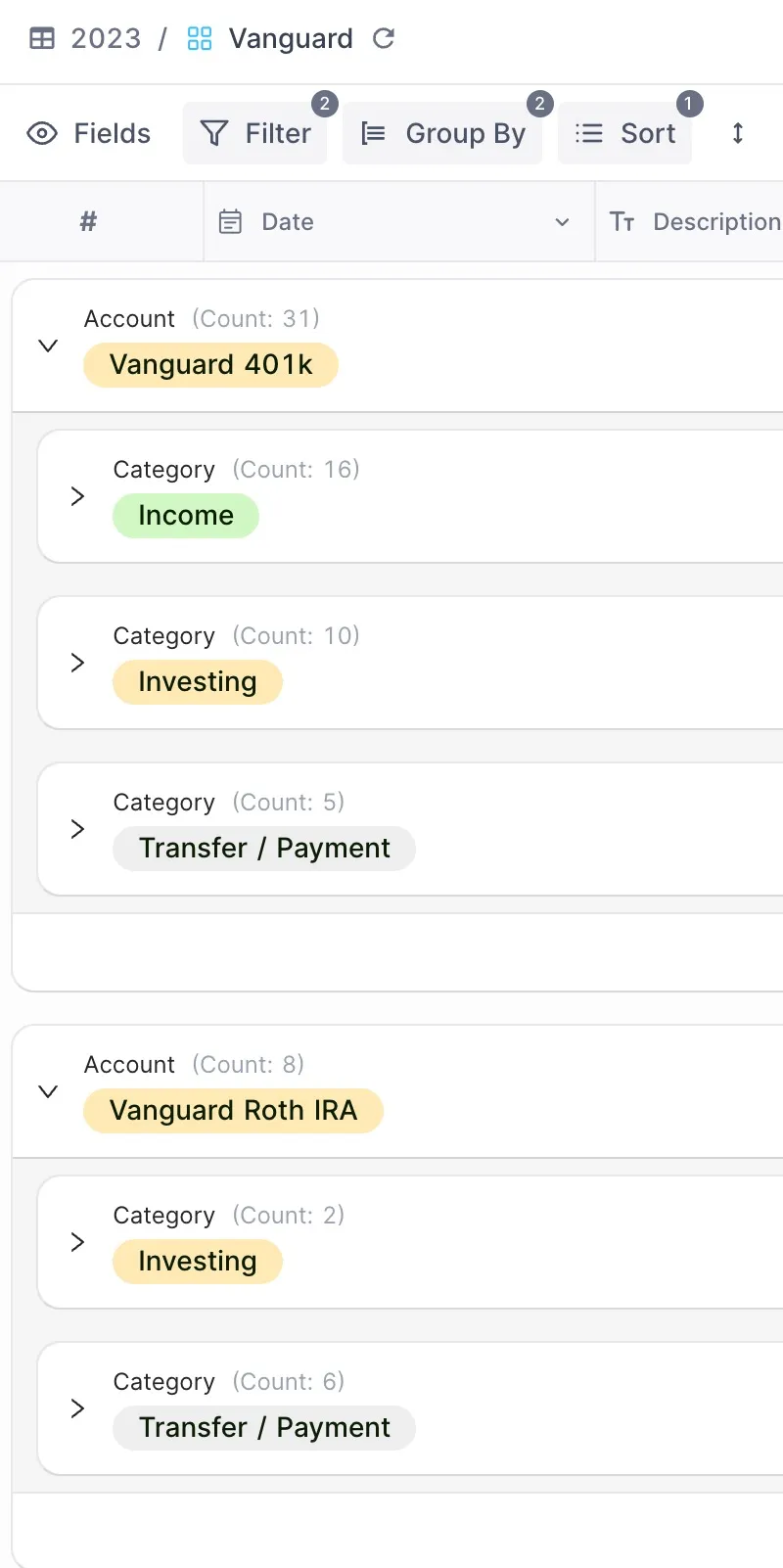Viewport: 783px width, 1568px height.
Task: Open the Group By settings
Action: 442,133
